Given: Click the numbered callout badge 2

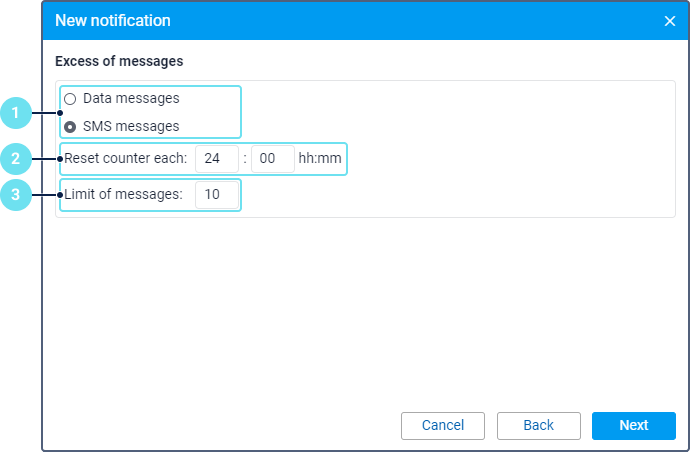Looking at the screenshot, I should [x=17, y=158].
